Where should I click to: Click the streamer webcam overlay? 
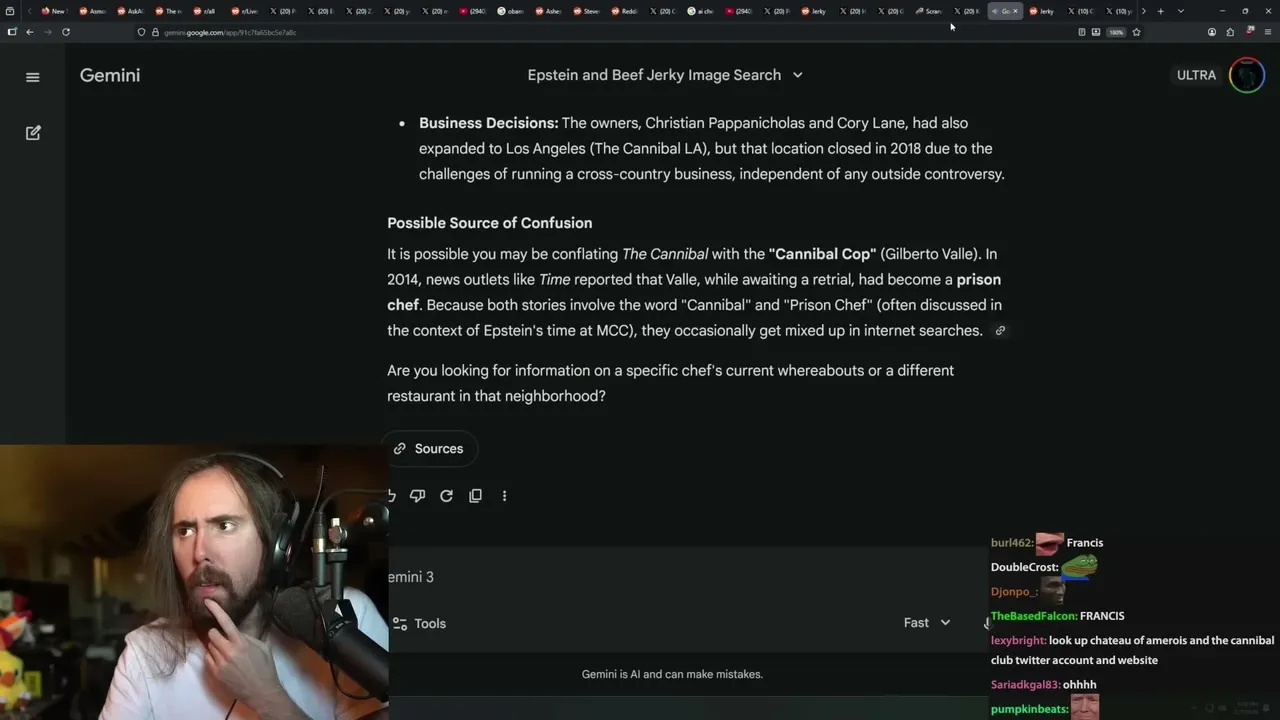coord(194,582)
